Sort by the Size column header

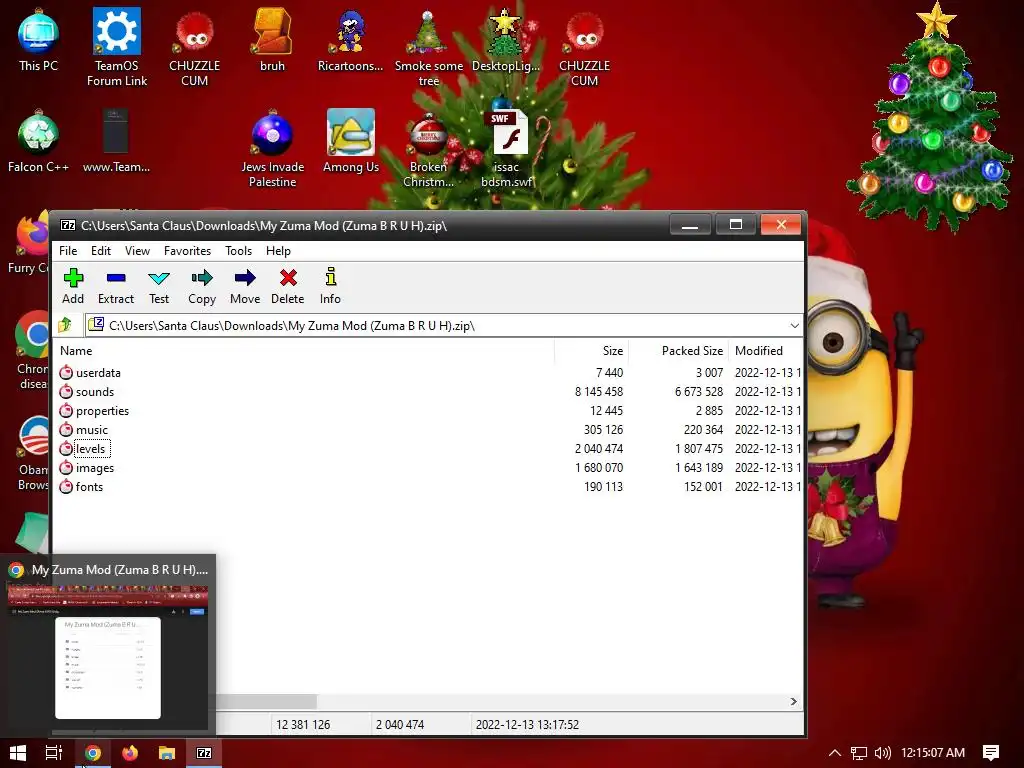point(591,351)
